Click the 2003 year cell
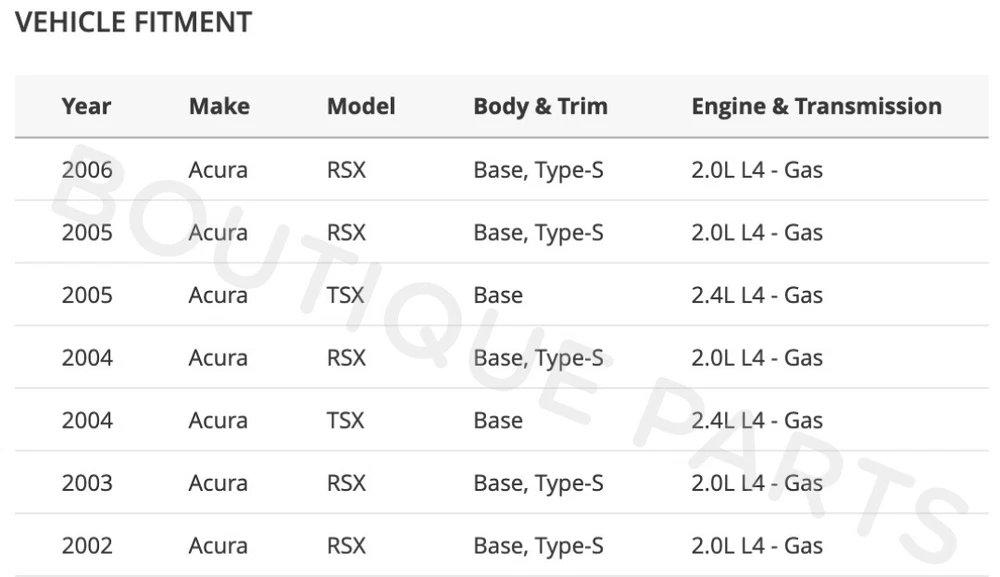Screen dimensions: 1000x577 click(x=87, y=484)
